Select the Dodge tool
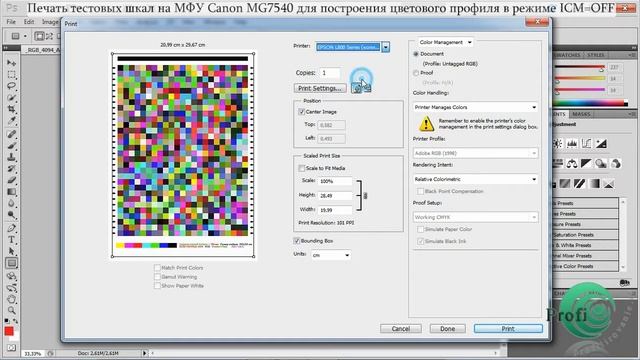 tap(11, 214)
